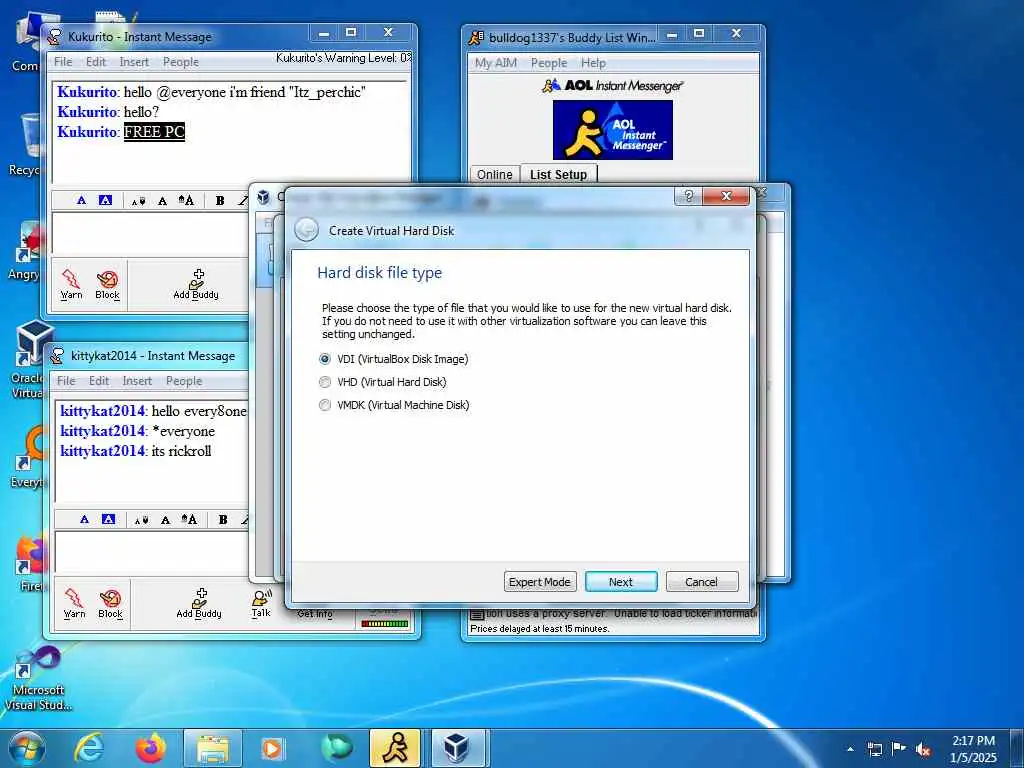The image size is (1024, 768).
Task: Click Warn icon in Kukurito window
Action: point(71,284)
